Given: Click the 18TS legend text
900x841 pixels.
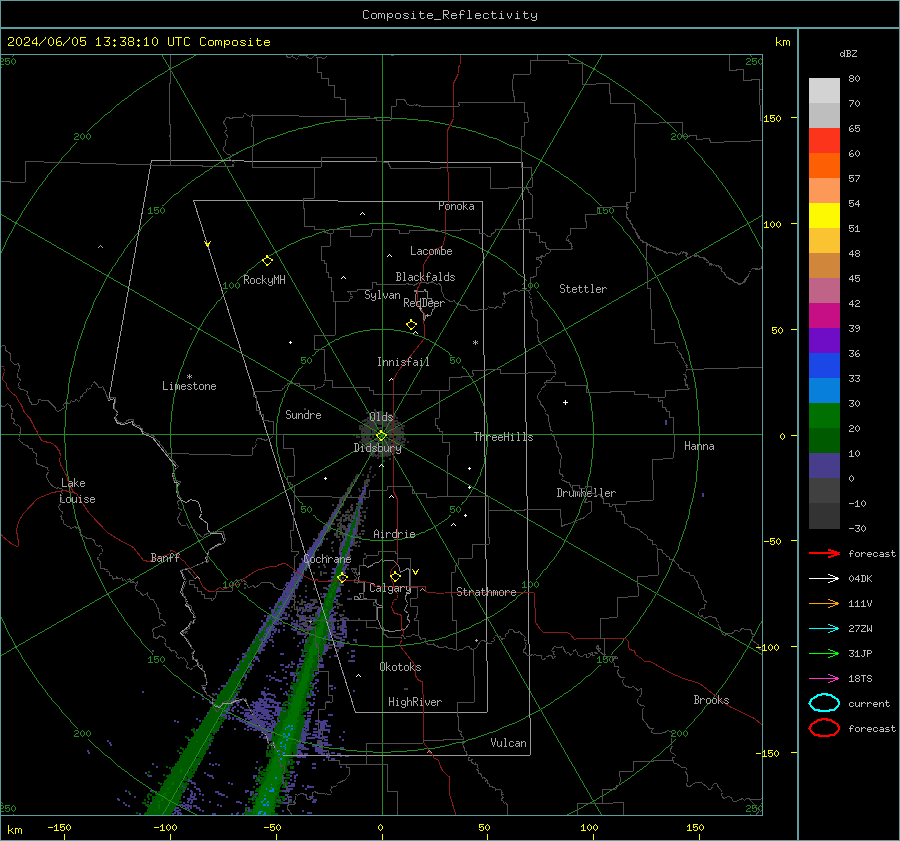Looking at the screenshot, I should [860, 679].
